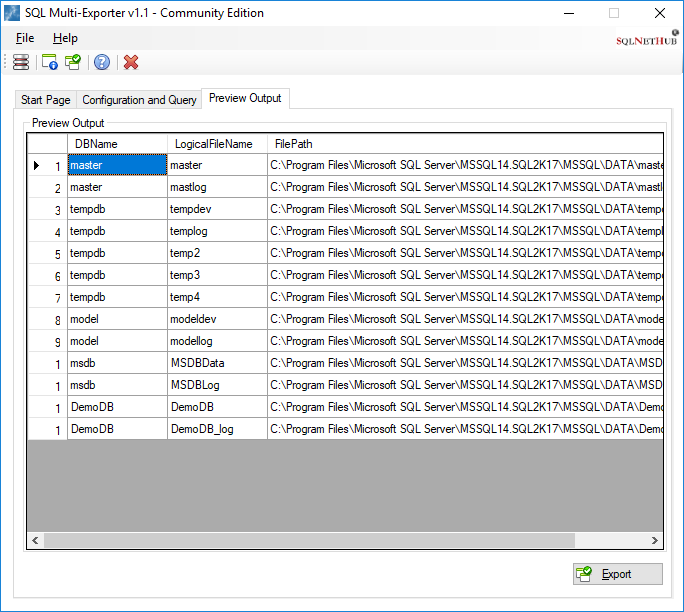684x612 pixels.
Task: Click the temp3 LogicalFileName cell
Action: tap(217, 275)
